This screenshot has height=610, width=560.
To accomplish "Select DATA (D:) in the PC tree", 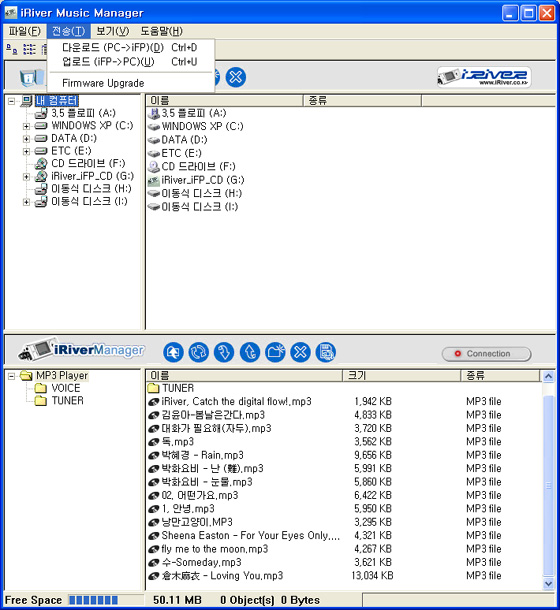I will pos(74,138).
